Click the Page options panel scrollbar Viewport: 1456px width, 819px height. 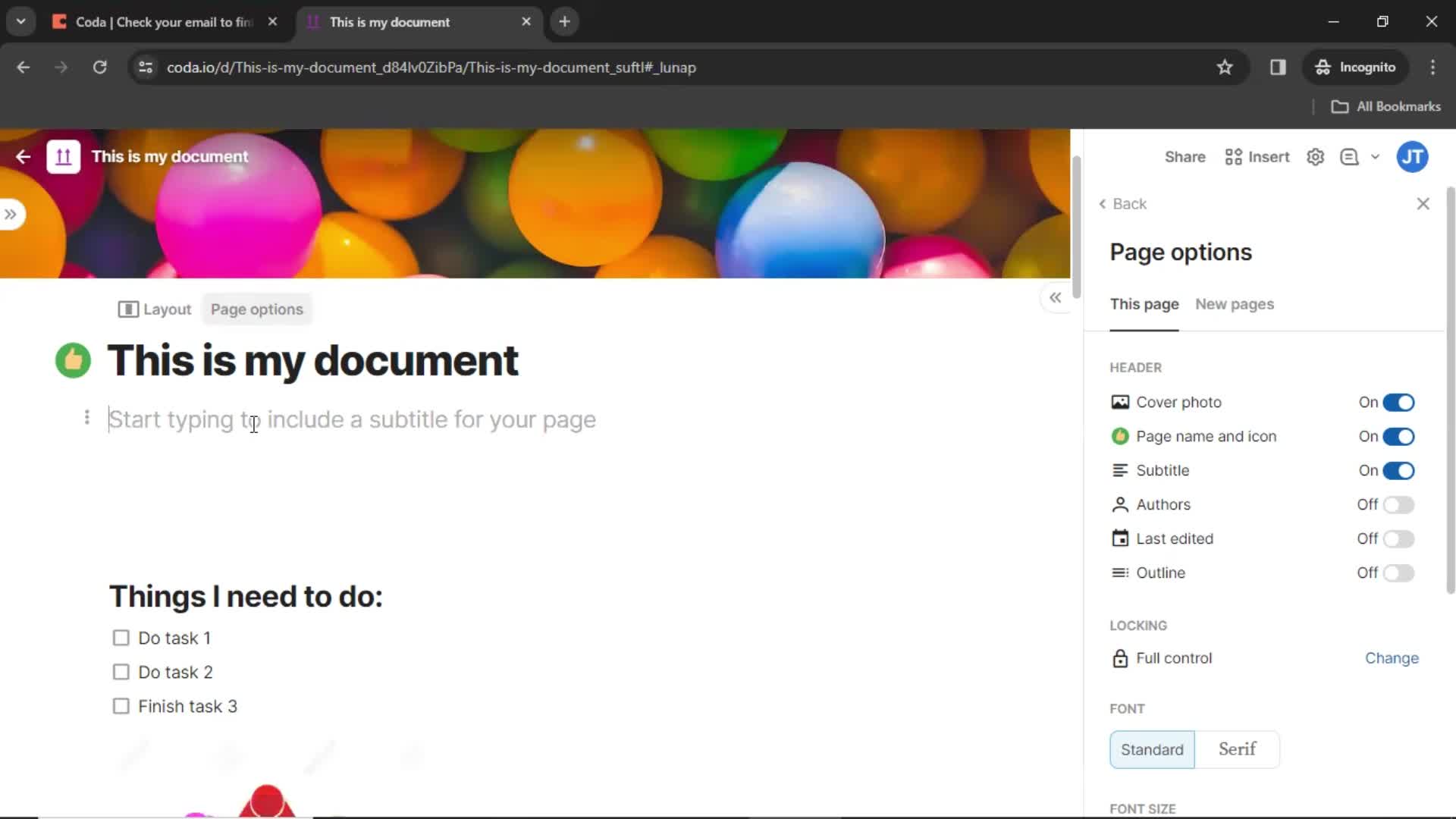[1450, 391]
